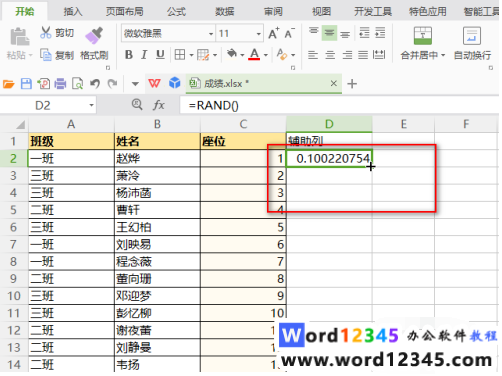Select cell D2 with value 0.100220754
Viewport: 502px width, 376px height.
point(329,158)
